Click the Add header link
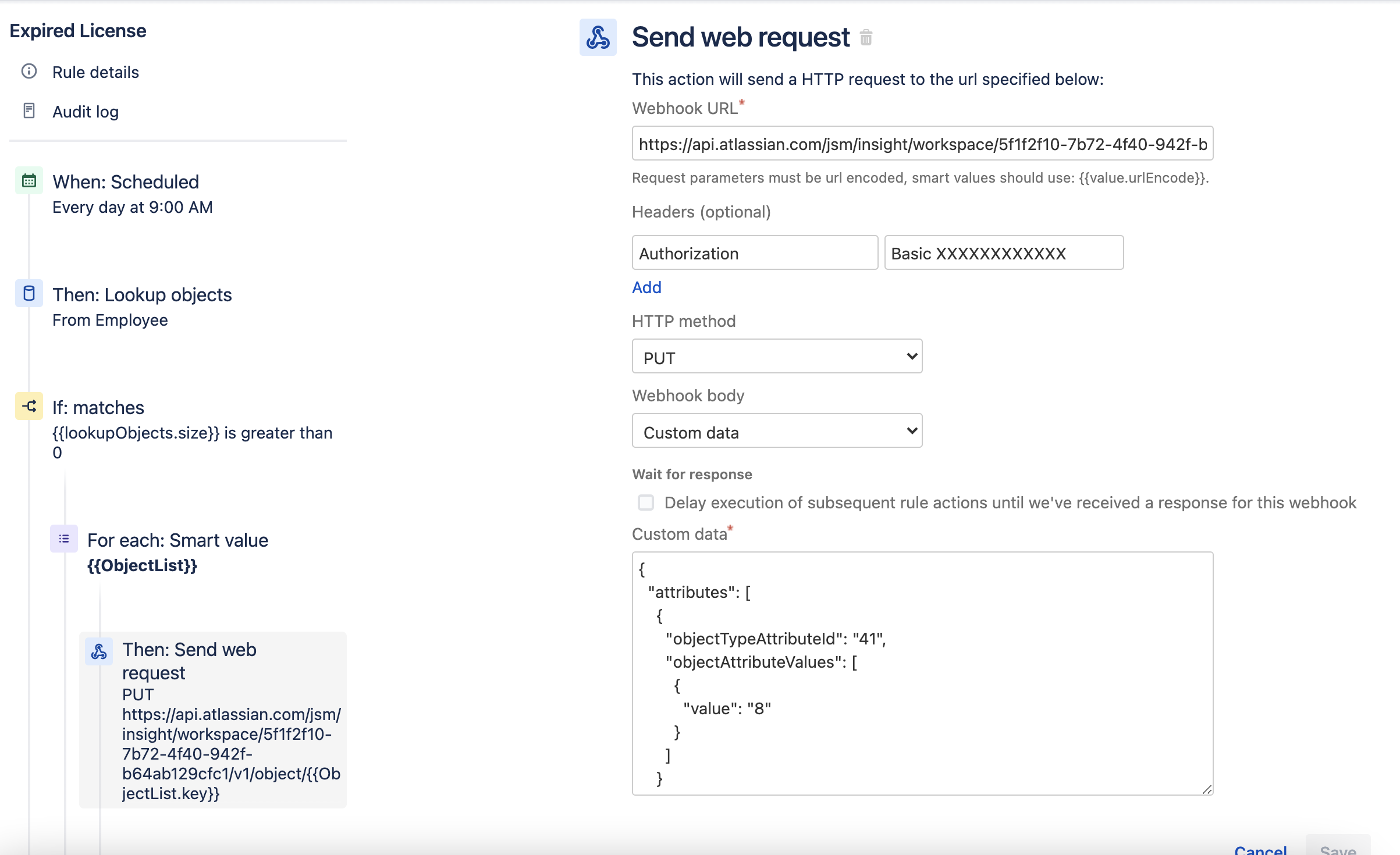 coord(646,287)
